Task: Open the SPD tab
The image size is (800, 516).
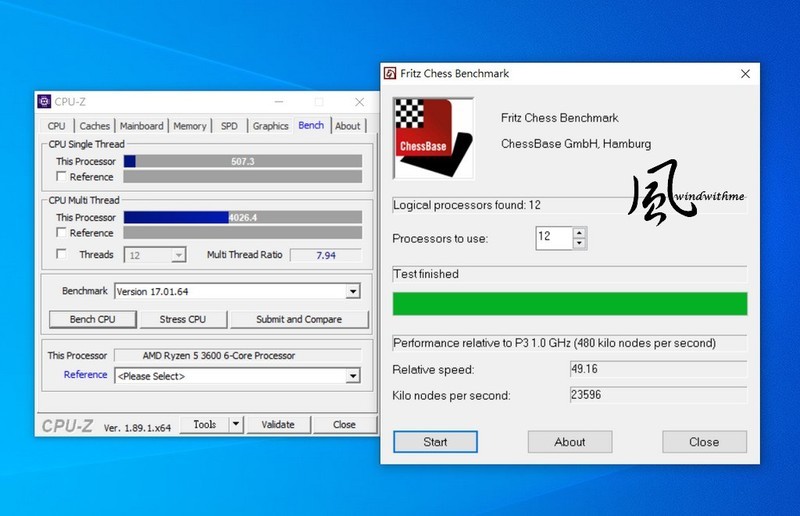Action: [229, 126]
